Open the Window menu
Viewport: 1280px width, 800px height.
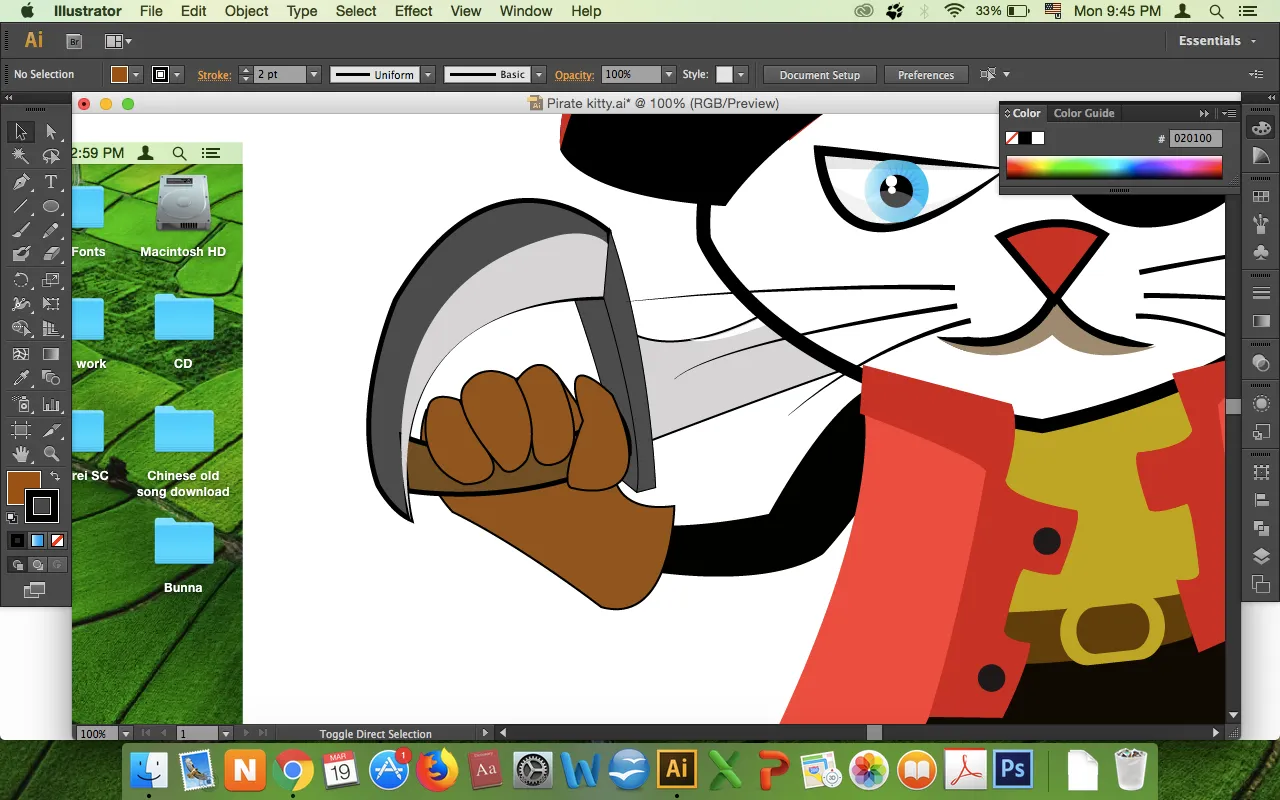[x=525, y=11]
